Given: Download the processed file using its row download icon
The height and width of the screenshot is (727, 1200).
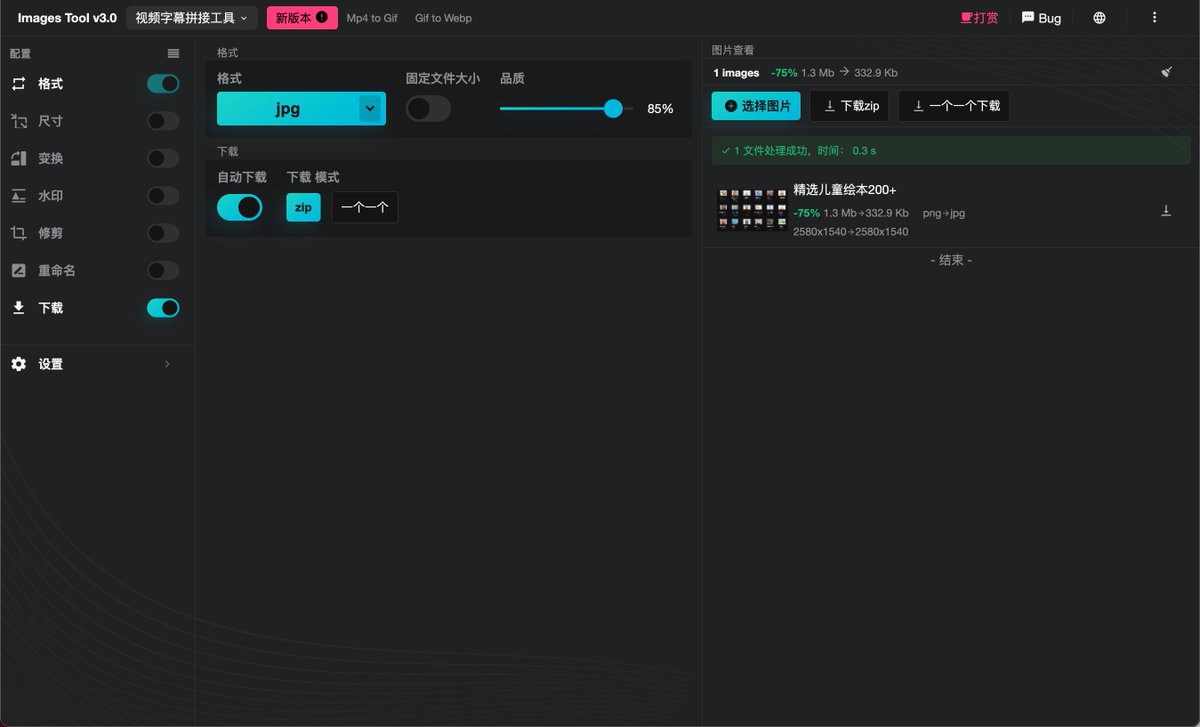Looking at the screenshot, I should point(1166,210).
